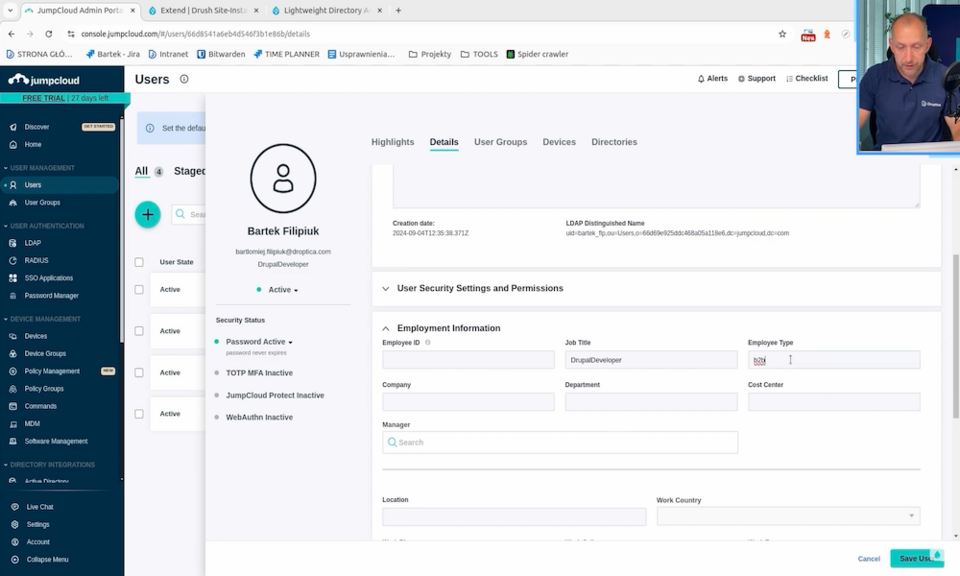Switch to Devices tab
This screenshot has width=960, height=576.
tap(559, 142)
